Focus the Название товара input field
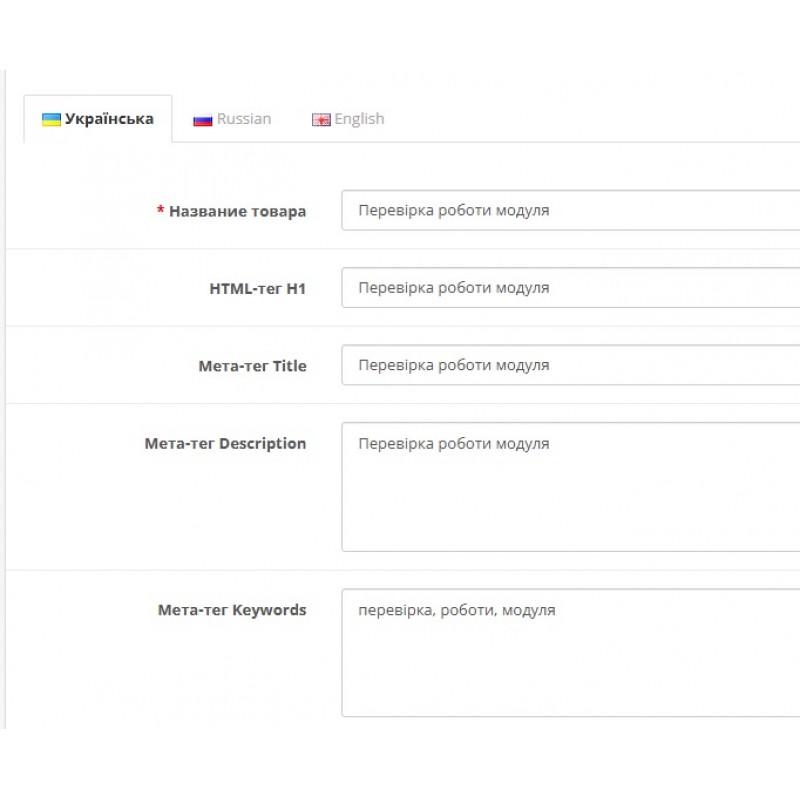800x800 pixels. [x=570, y=210]
